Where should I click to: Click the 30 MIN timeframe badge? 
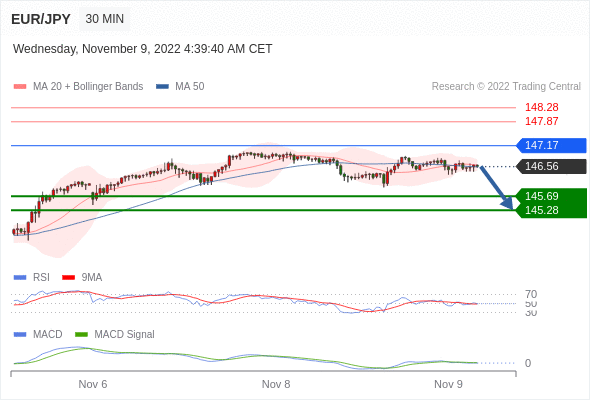(105, 19)
